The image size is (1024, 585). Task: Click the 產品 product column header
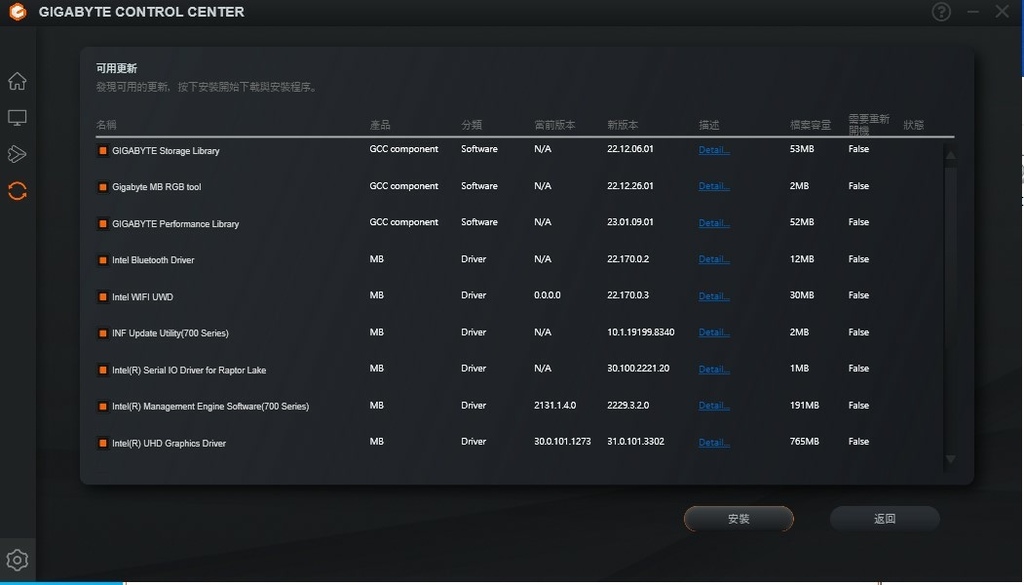380,125
